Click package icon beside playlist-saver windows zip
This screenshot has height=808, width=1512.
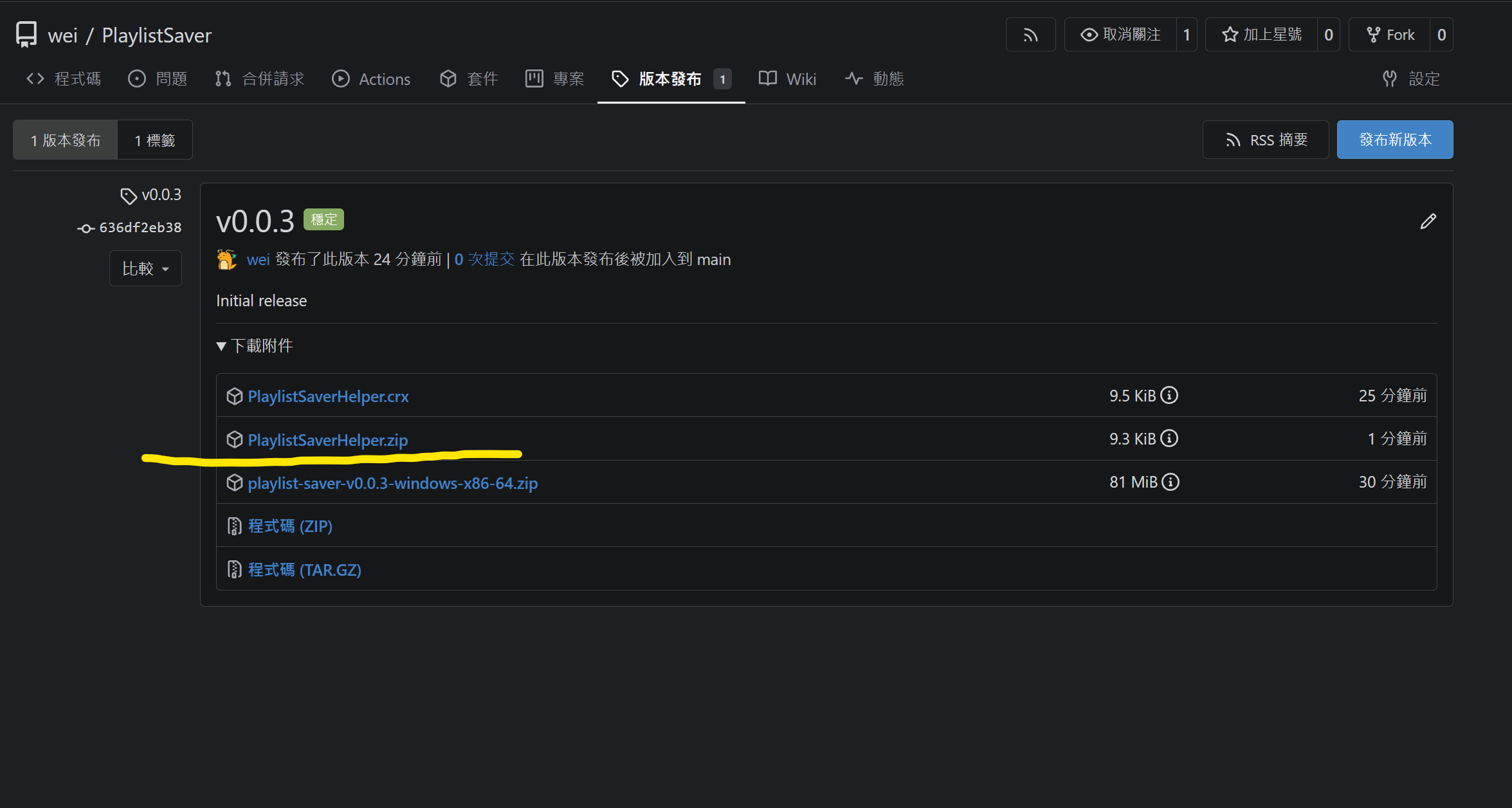point(235,482)
